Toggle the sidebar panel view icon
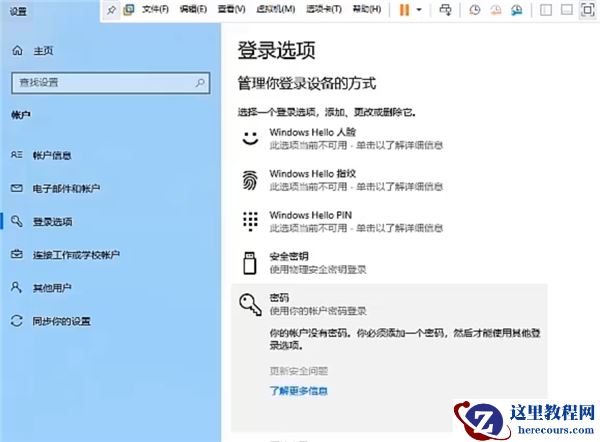The height and width of the screenshot is (442, 600). pyautogui.click(x=546, y=10)
